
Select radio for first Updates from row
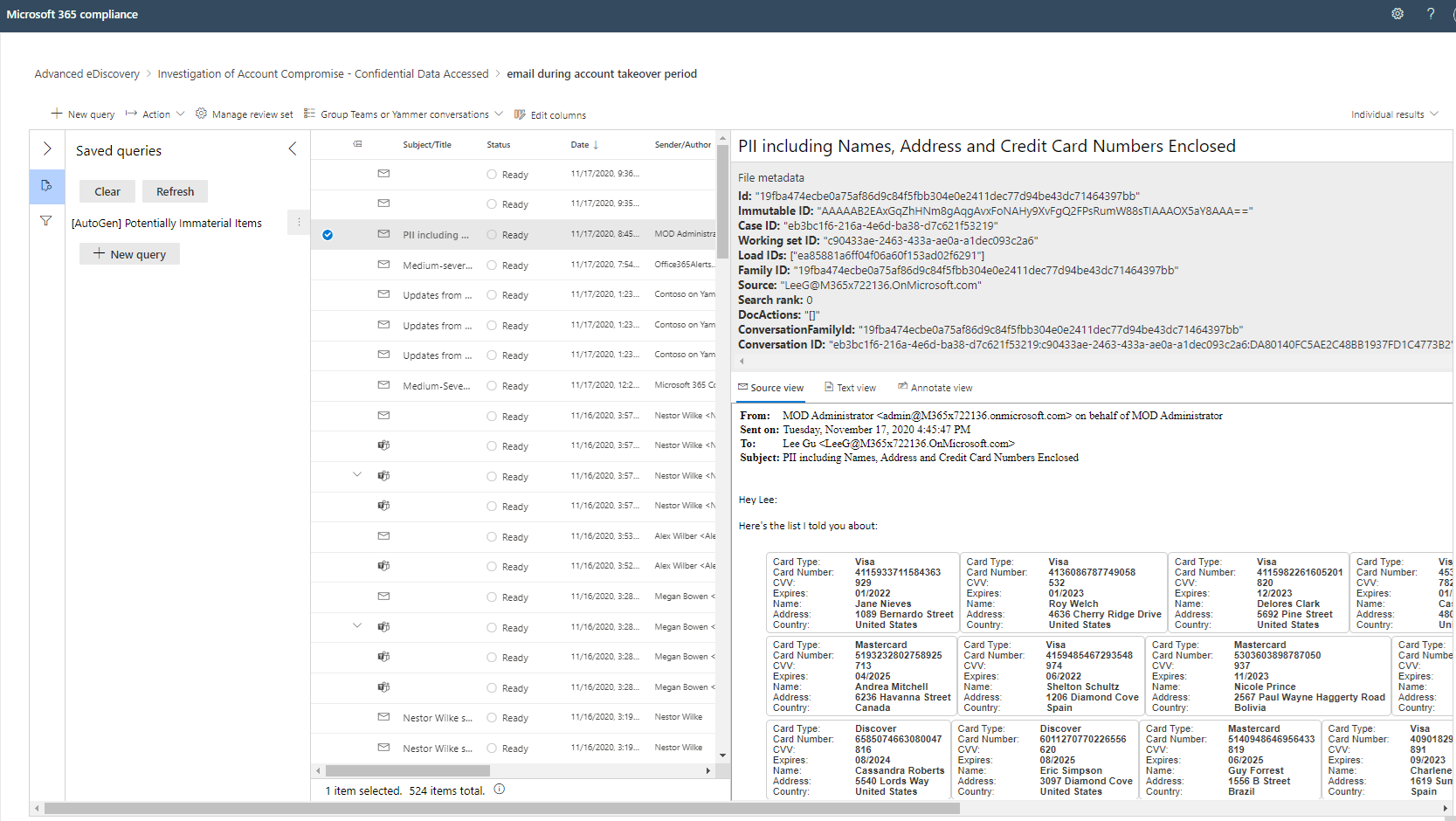tap(492, 295)
